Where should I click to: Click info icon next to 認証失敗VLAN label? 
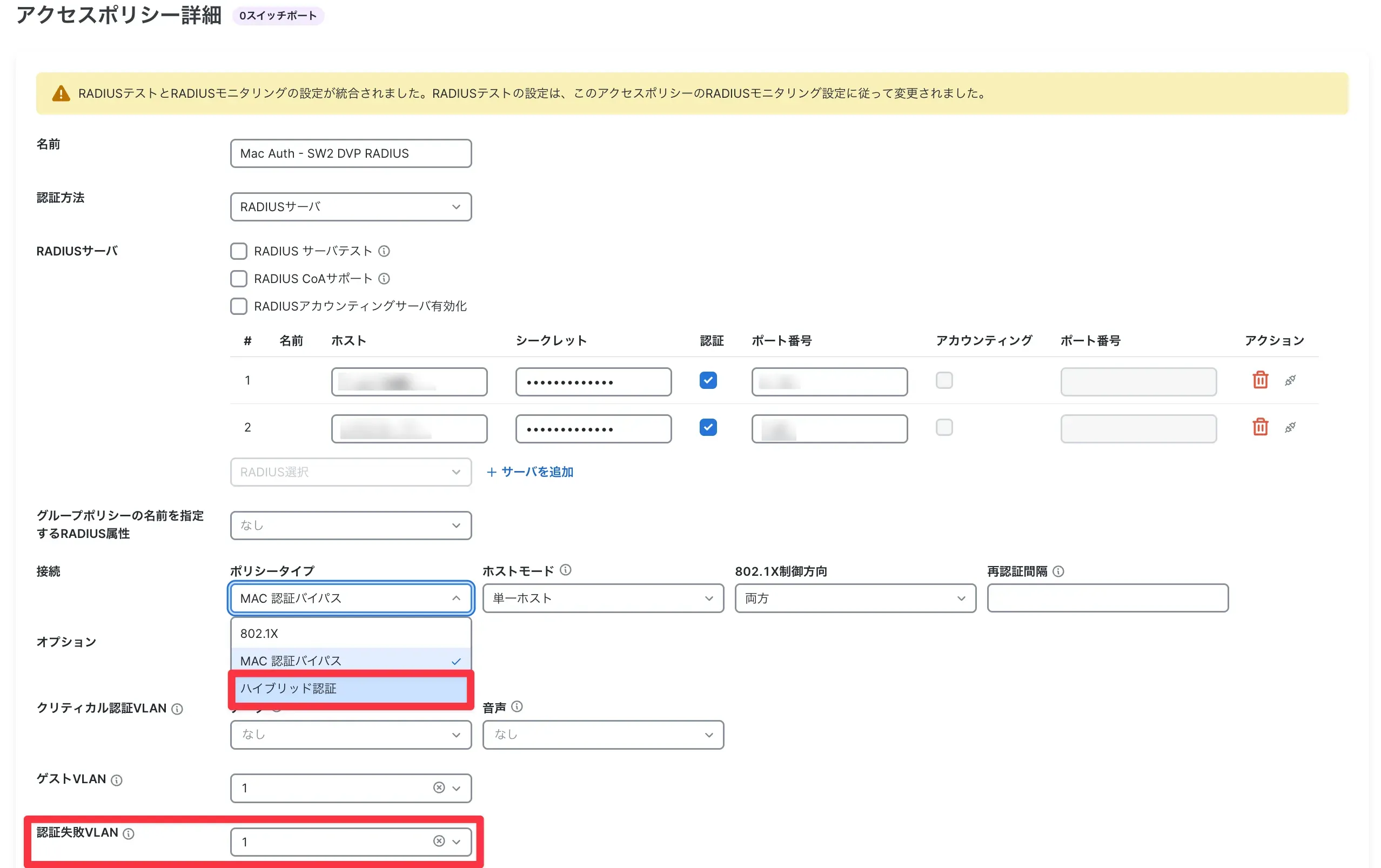pos(129,833)
